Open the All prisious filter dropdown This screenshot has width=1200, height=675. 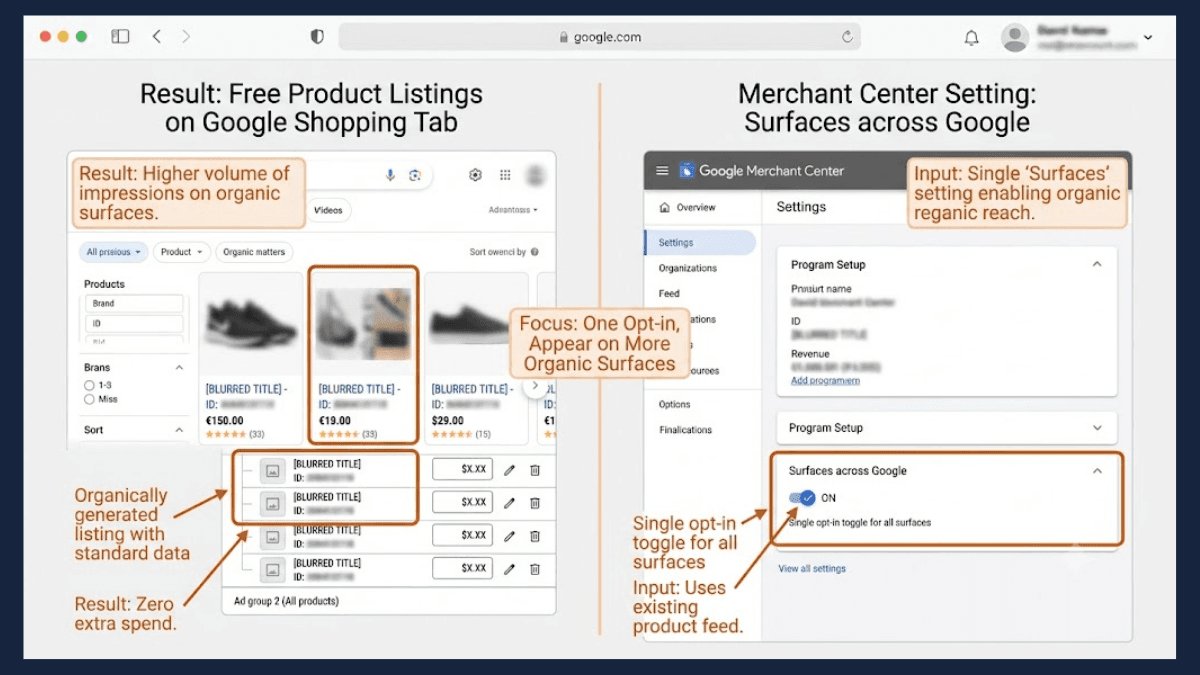click(113, 252)
